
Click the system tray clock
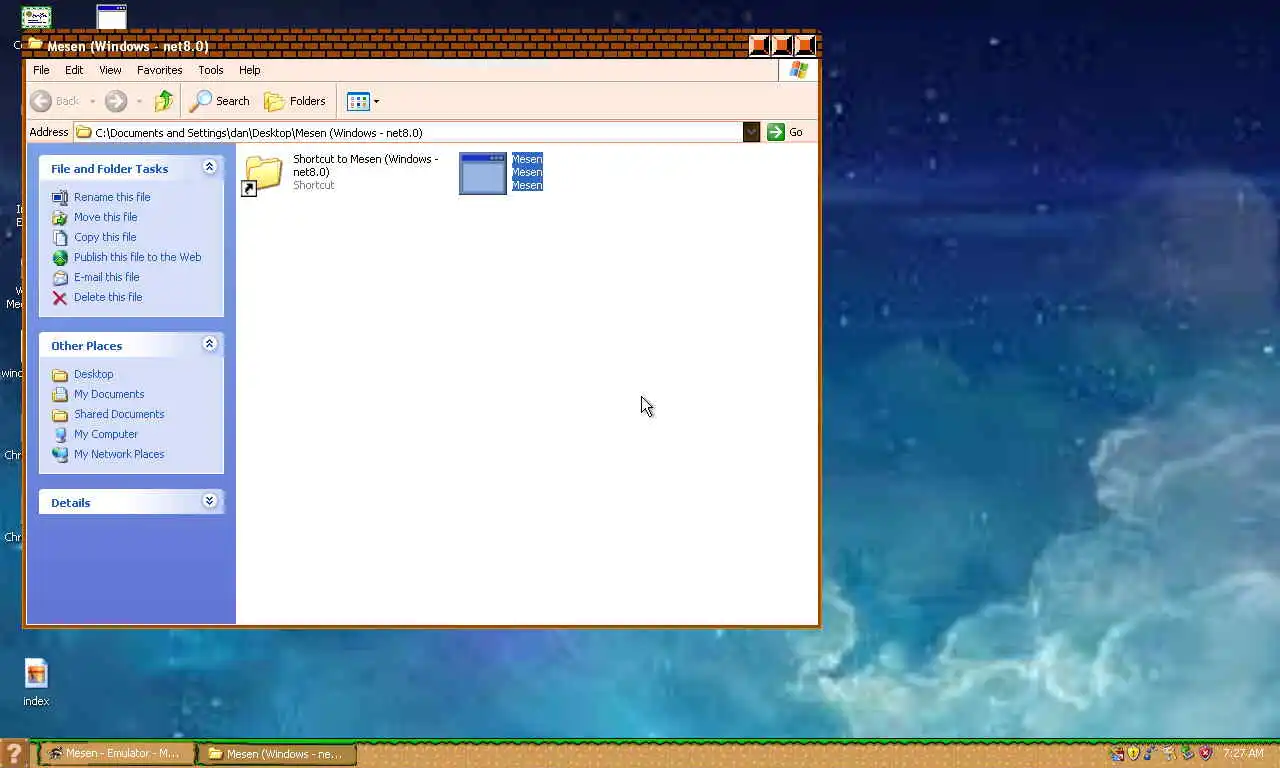(1243, 753)
